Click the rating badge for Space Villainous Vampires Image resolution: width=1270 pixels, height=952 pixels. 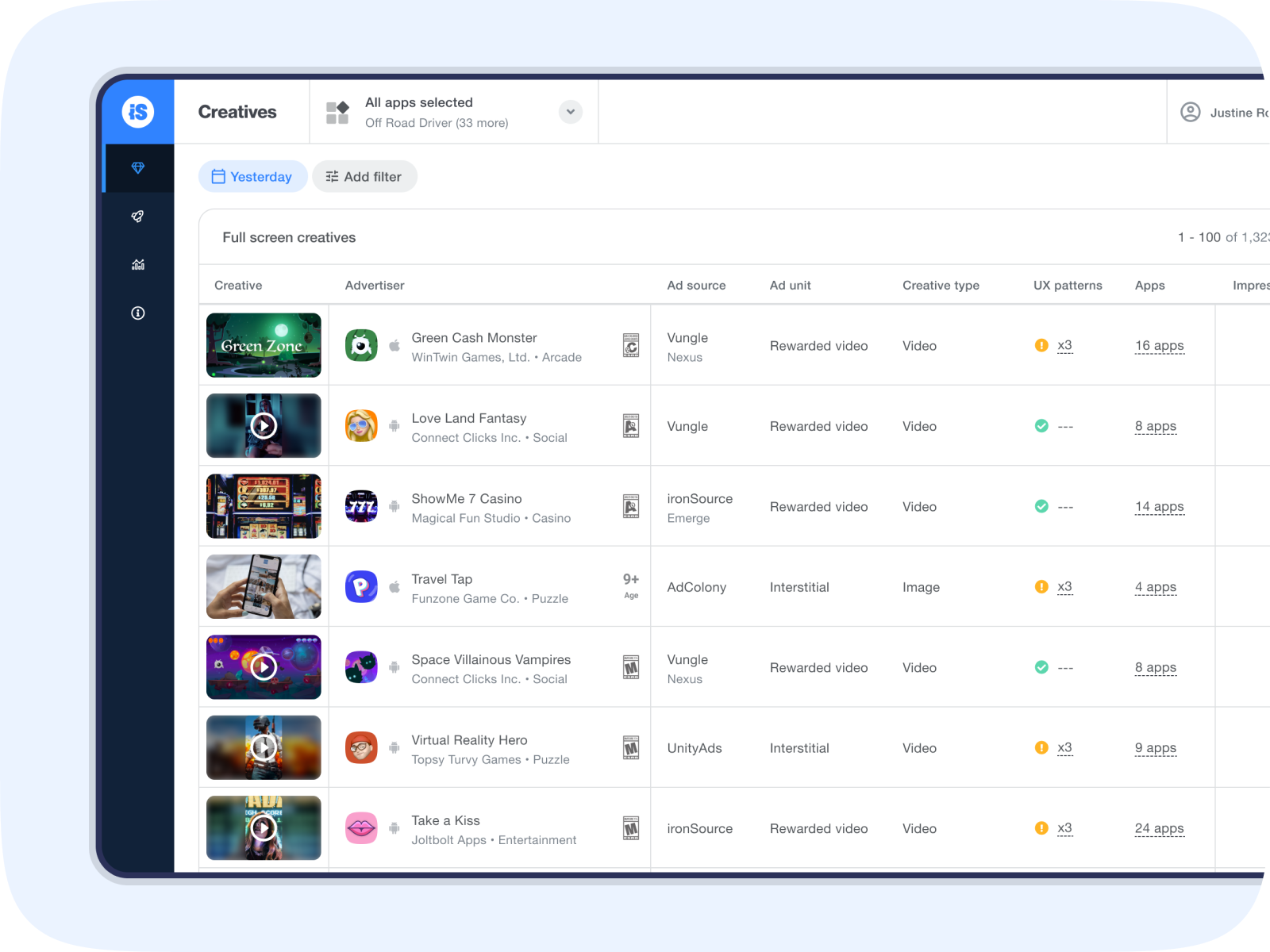(x=631, y=667)
